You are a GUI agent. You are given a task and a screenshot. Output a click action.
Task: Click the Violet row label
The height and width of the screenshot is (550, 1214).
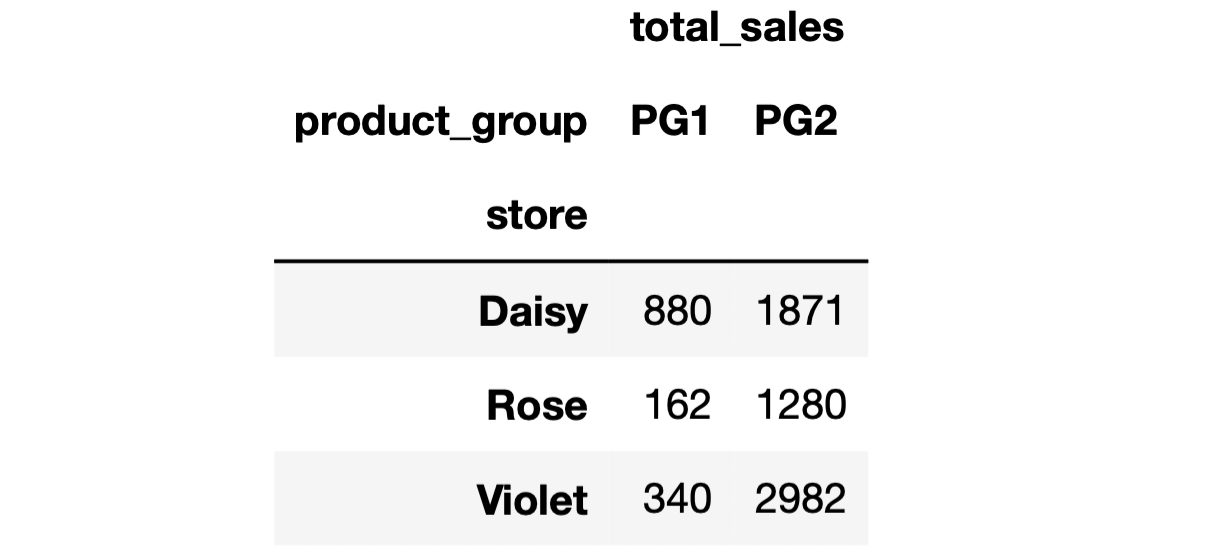tap(532, 499)
